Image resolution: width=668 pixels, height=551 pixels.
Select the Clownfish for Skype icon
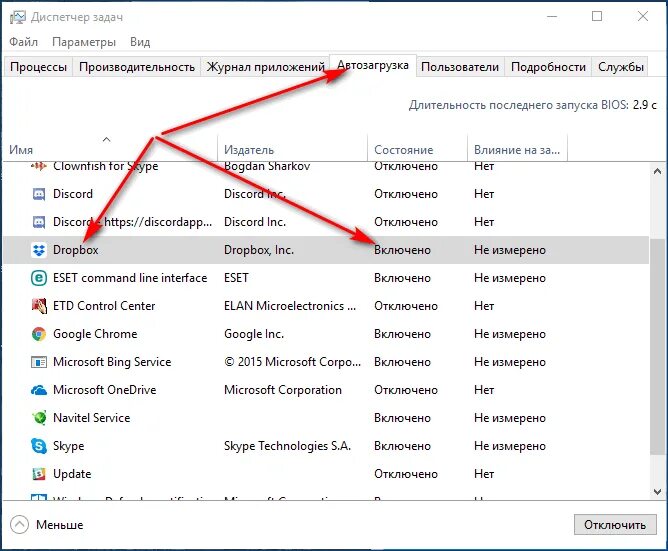[x=39, y=166]
